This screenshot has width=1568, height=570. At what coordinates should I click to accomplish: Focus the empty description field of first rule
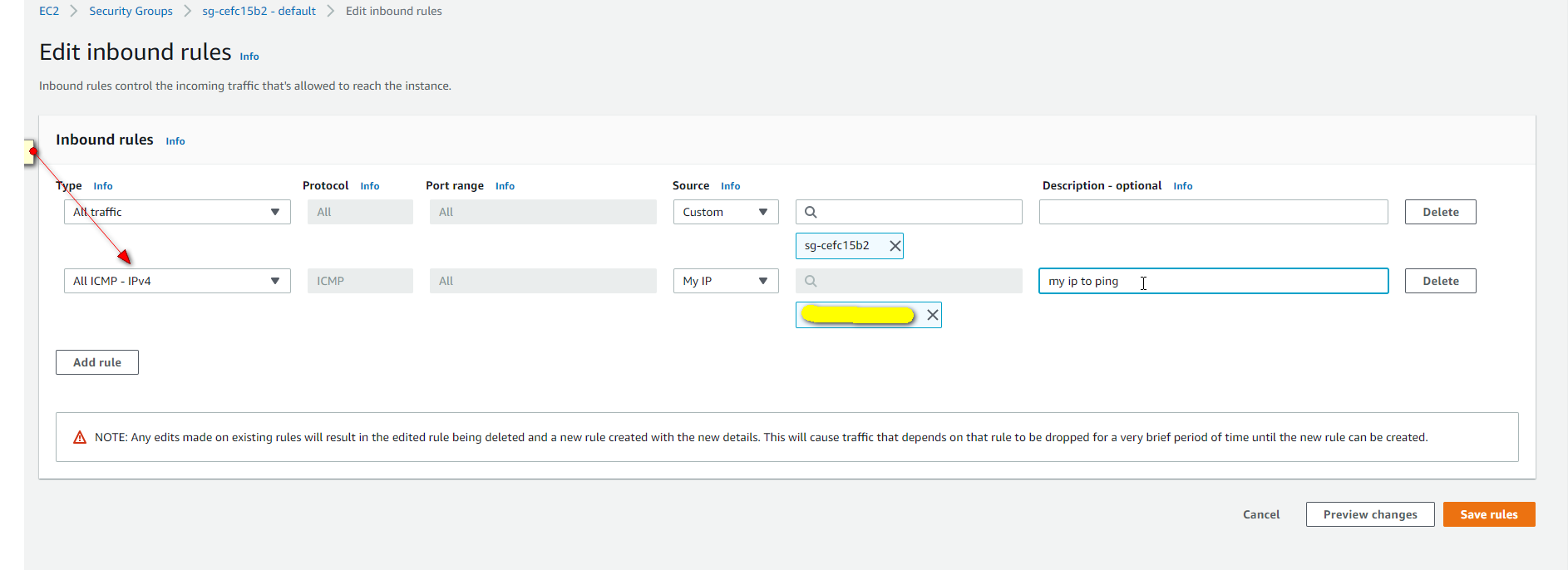(x=1214, y=212)
